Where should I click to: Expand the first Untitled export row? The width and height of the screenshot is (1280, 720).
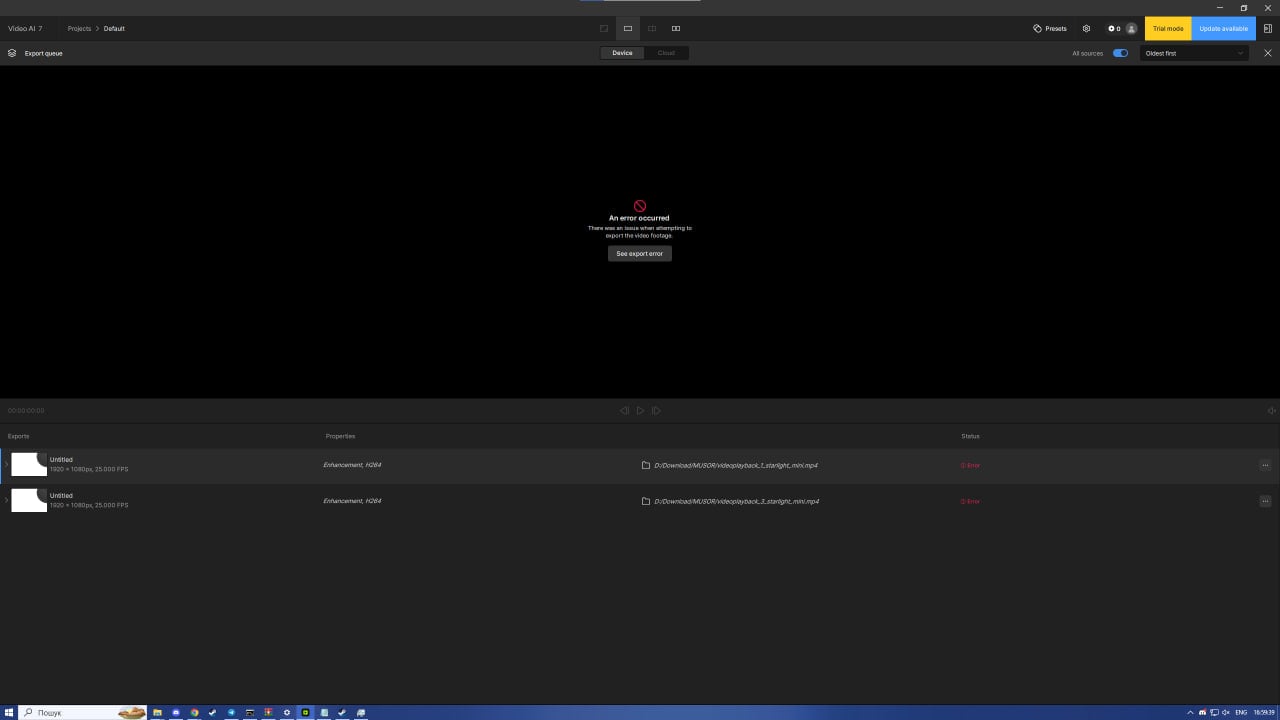tap(6, 465)
